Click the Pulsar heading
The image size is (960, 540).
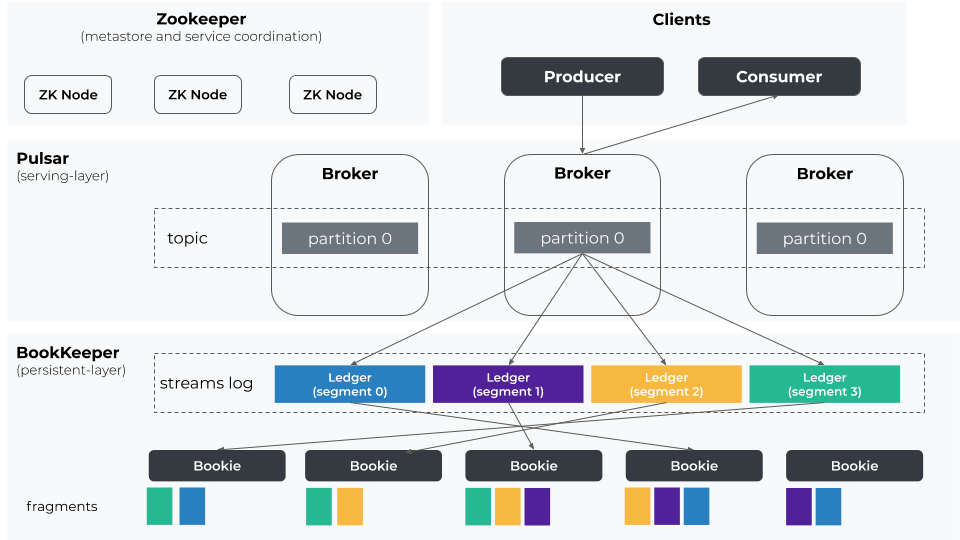tap(42, 159)
